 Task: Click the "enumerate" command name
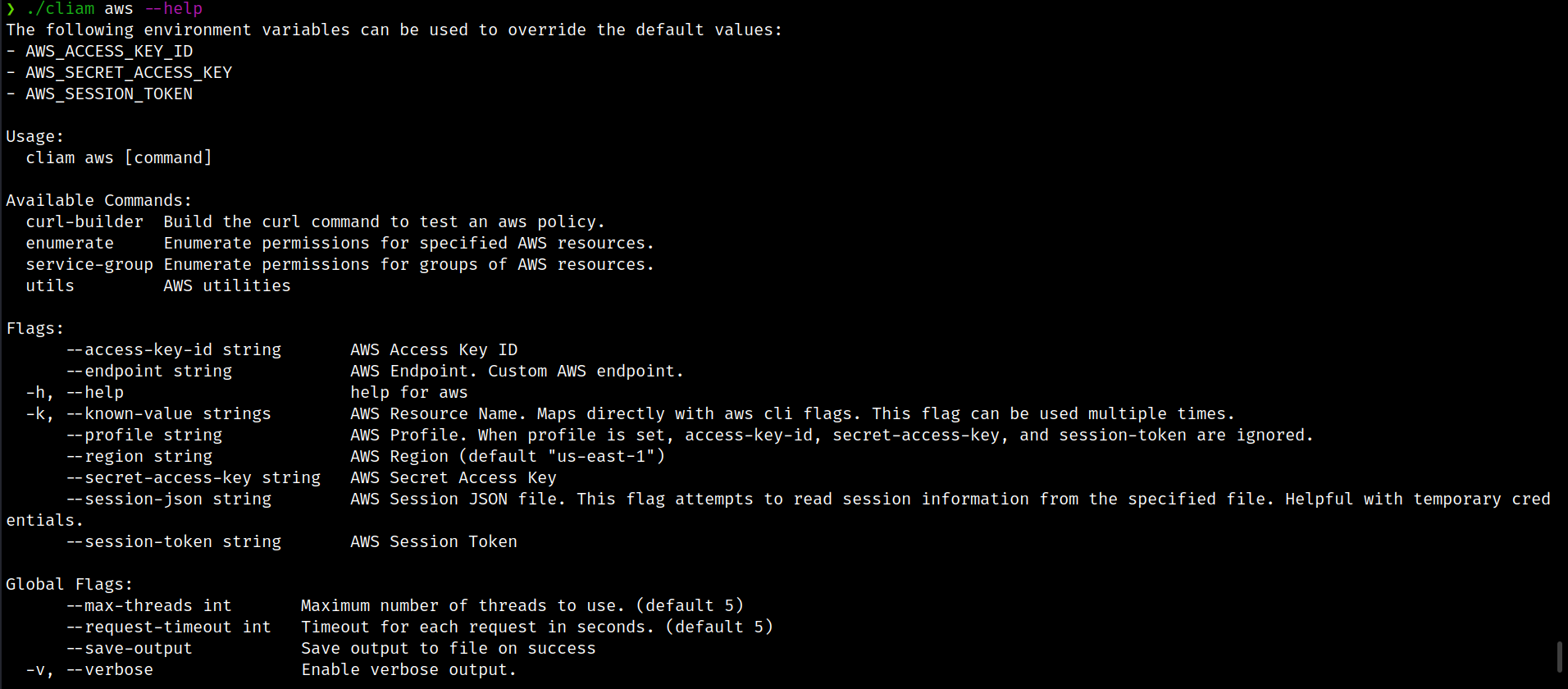coord(70,244)
